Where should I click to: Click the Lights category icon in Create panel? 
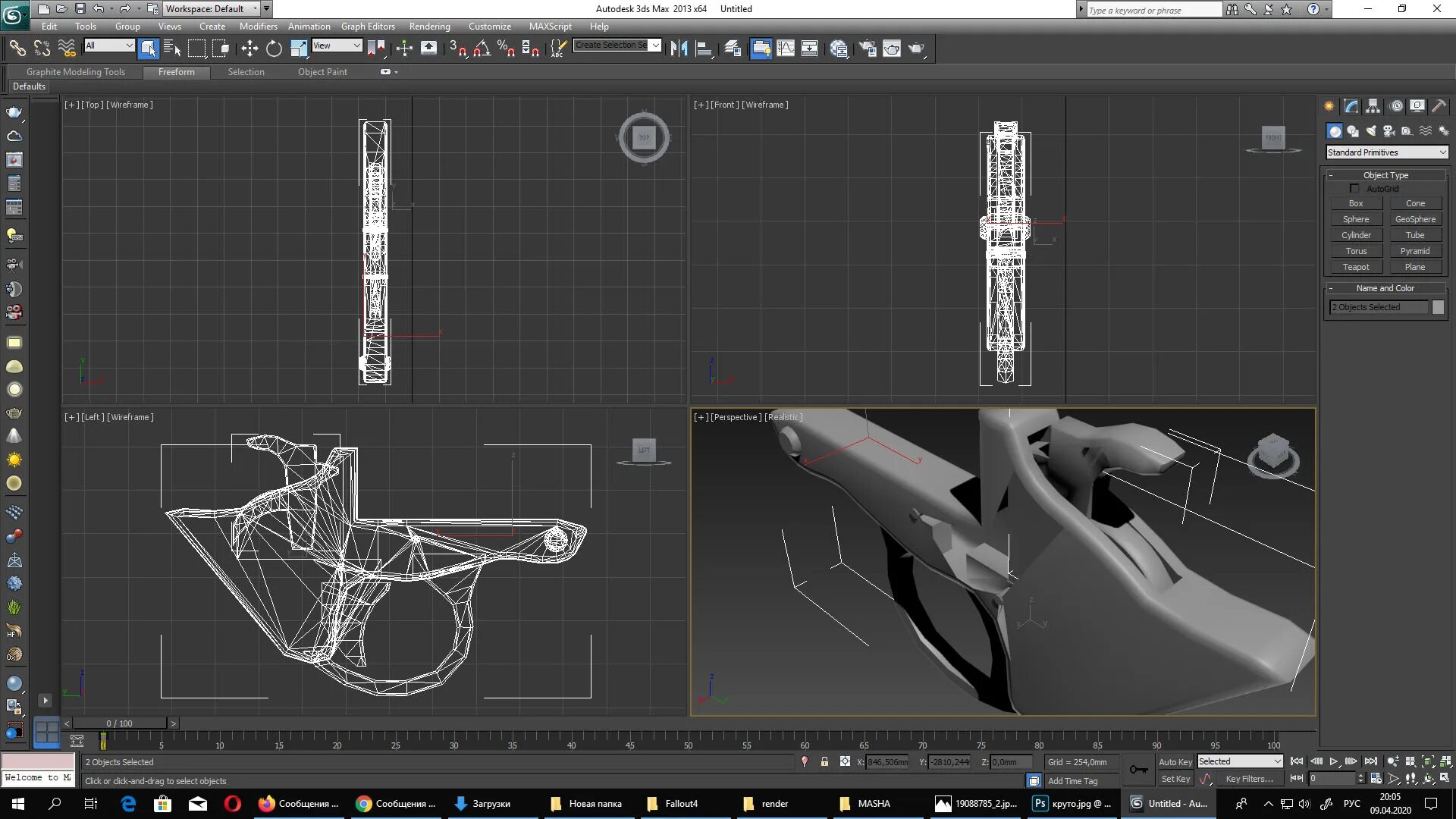click(x=1371, y=131)
